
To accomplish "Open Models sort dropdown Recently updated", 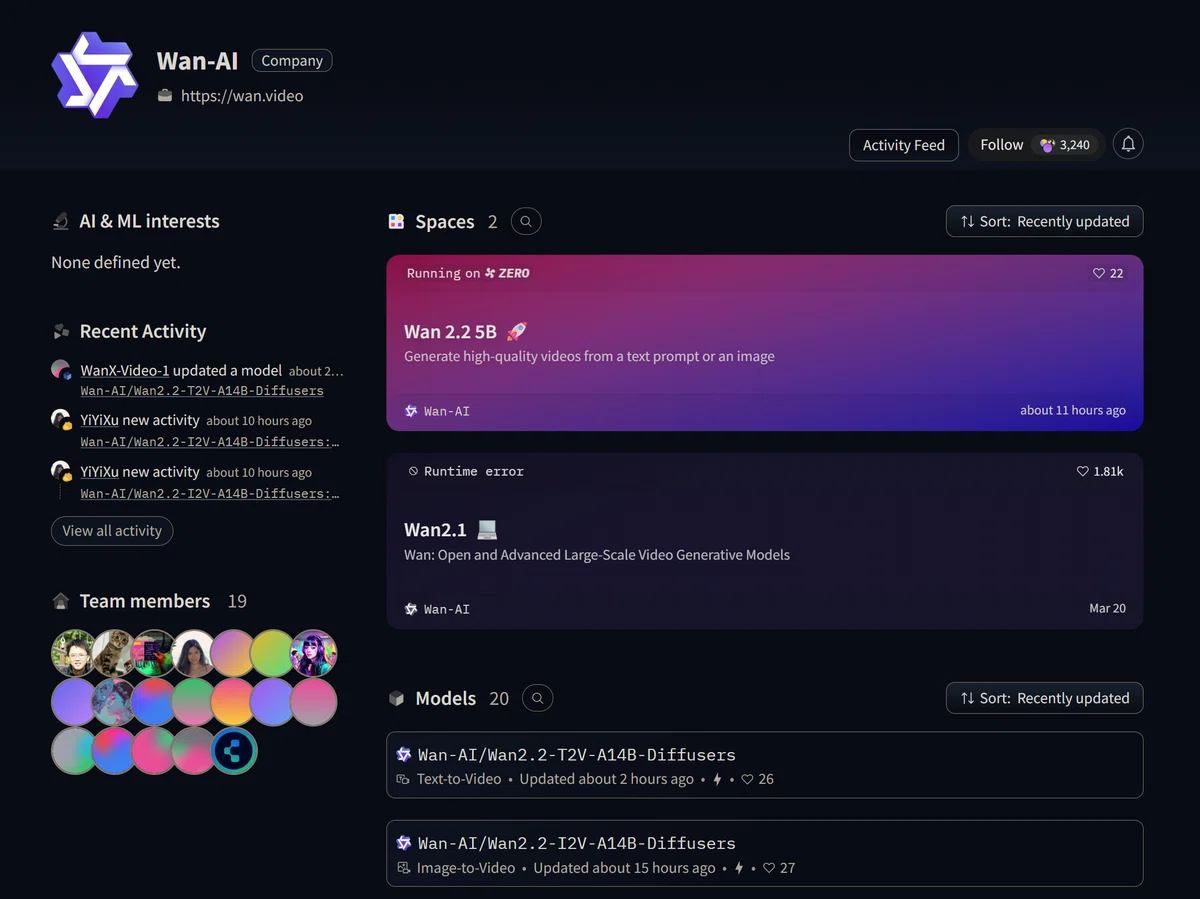I will tap(1044, 698).
